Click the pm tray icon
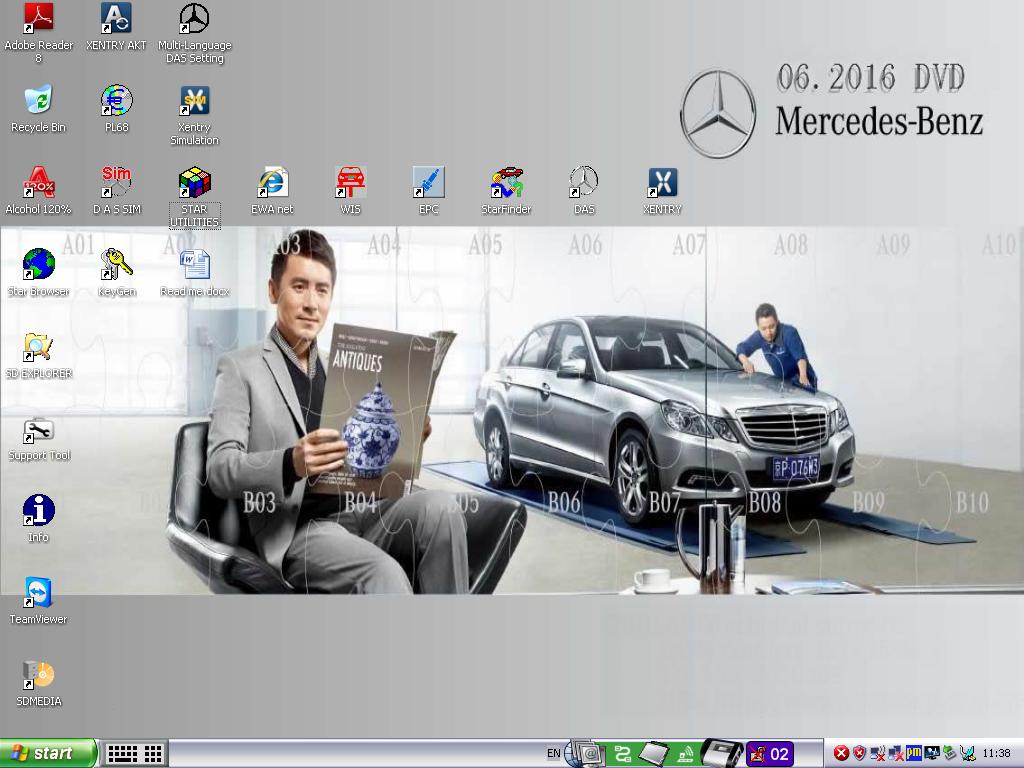This screenshot has width=1024, height=768. click(914, 754)
